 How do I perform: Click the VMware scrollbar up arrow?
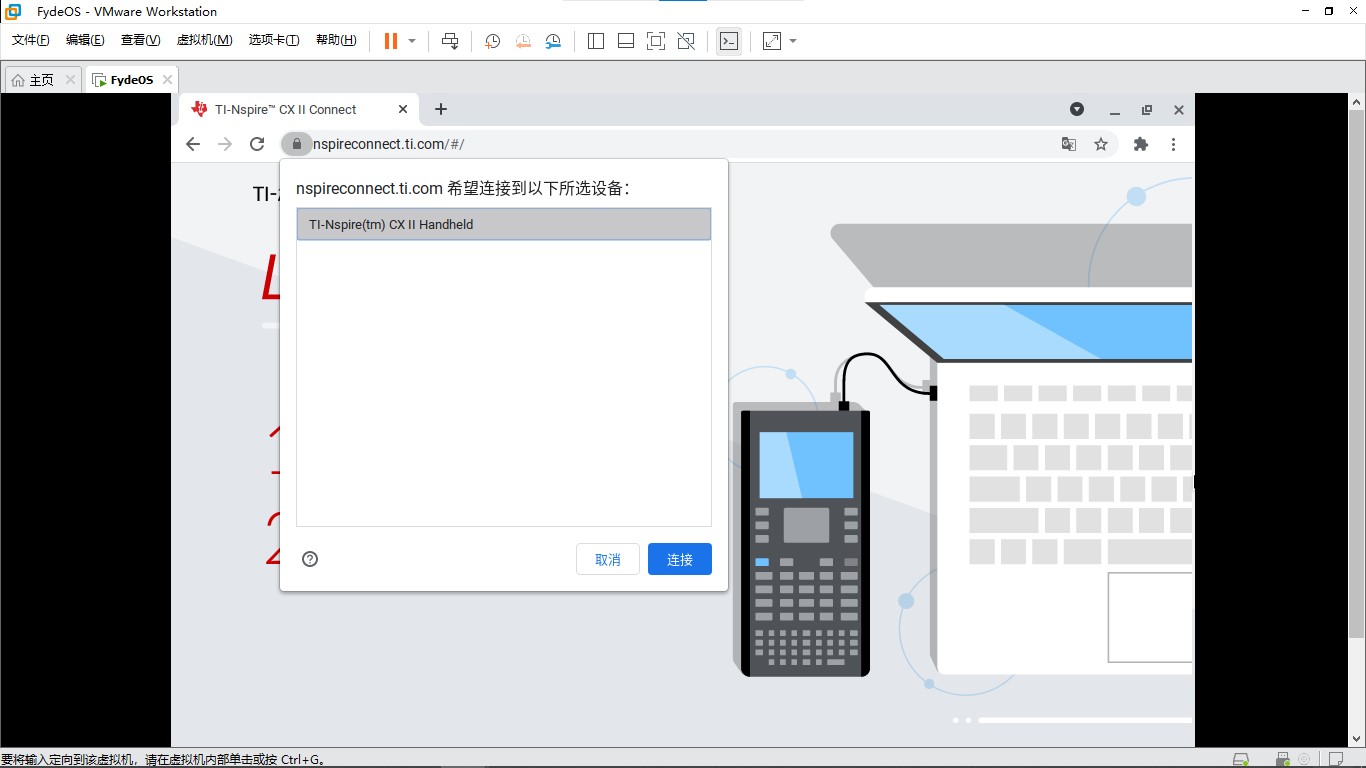(1357, 102)
